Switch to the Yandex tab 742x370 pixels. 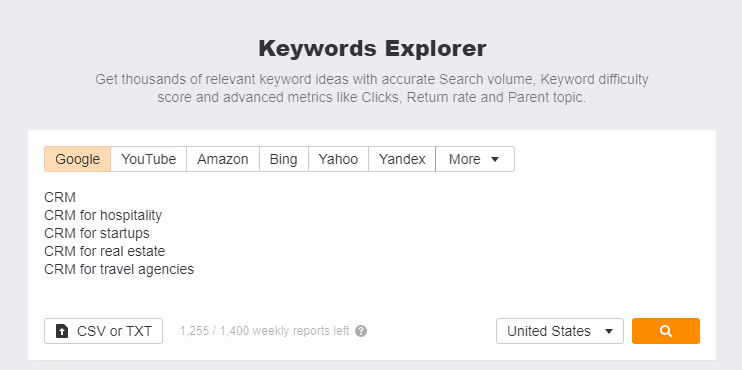pyautogui.click(x=402, y=159)
